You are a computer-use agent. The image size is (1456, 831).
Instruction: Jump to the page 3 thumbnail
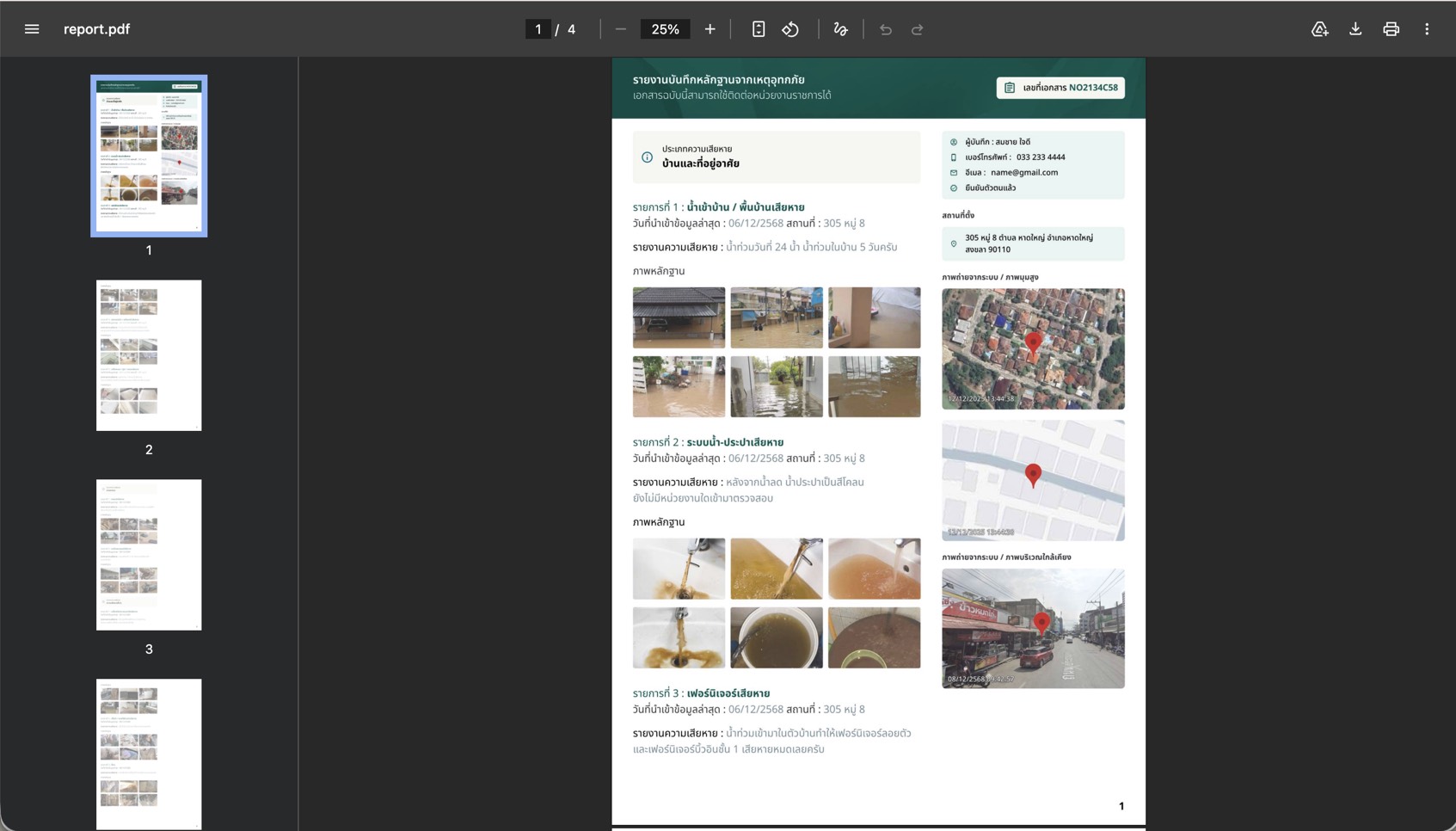149,555
